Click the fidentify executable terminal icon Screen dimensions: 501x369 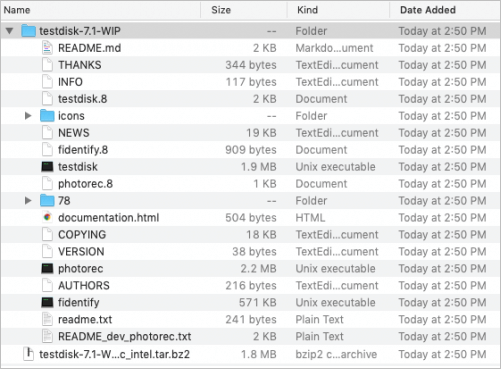pos(47,303)
